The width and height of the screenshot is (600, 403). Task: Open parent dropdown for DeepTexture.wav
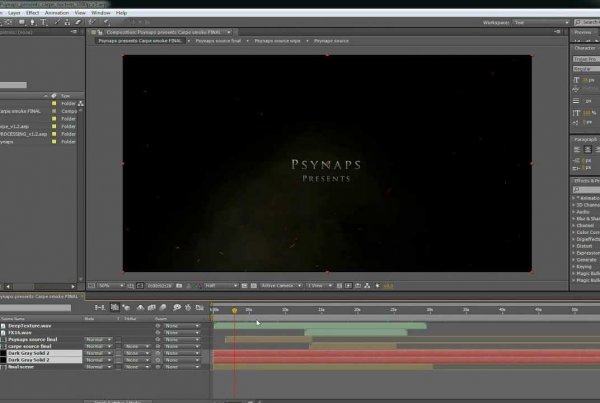[x=182, y=326]
